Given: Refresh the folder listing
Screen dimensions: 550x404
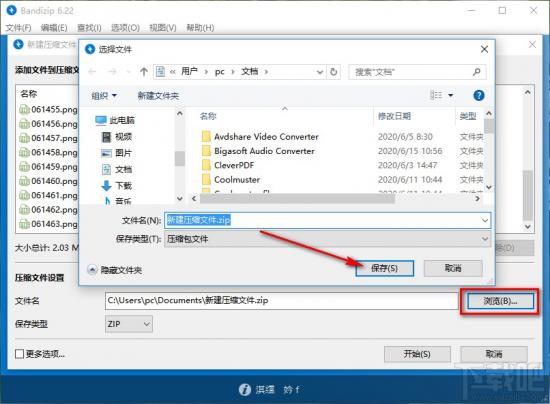Looking at the screenshot, I should 334,72.
